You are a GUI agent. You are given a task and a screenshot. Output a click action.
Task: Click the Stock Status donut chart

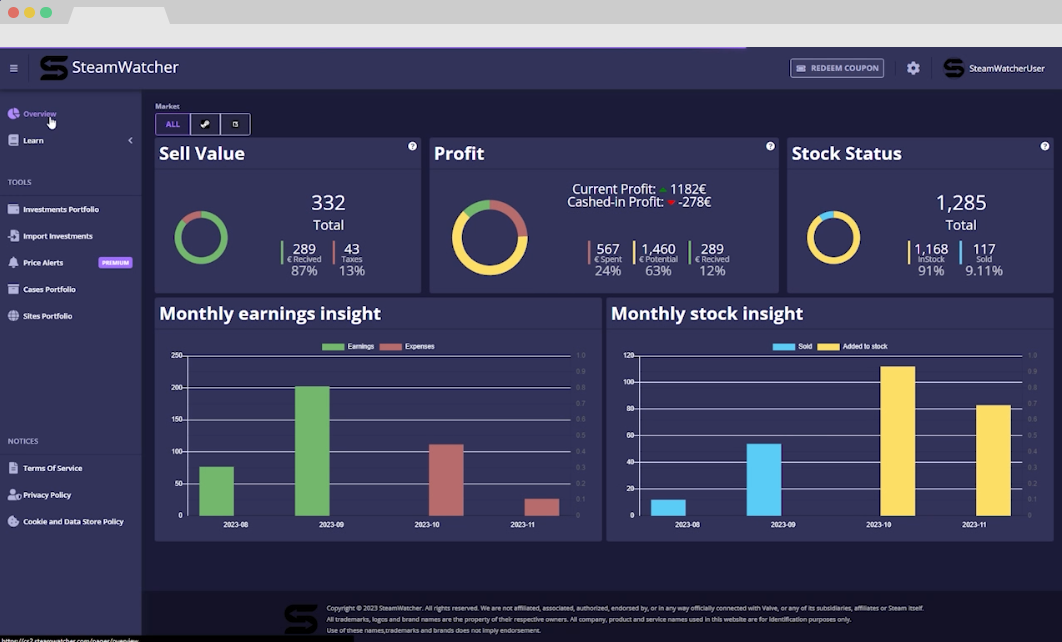pos(833,237)
